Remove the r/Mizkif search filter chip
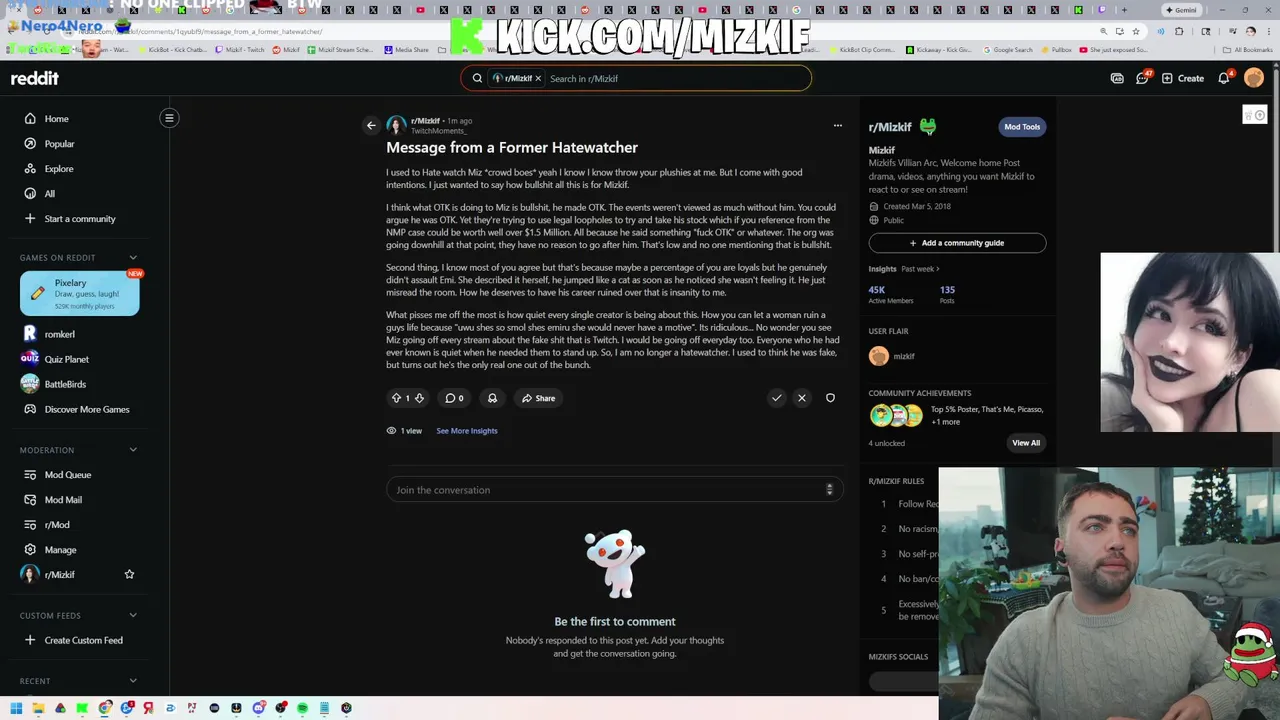This screenshot has width=1280, height=720. (538, 78)
